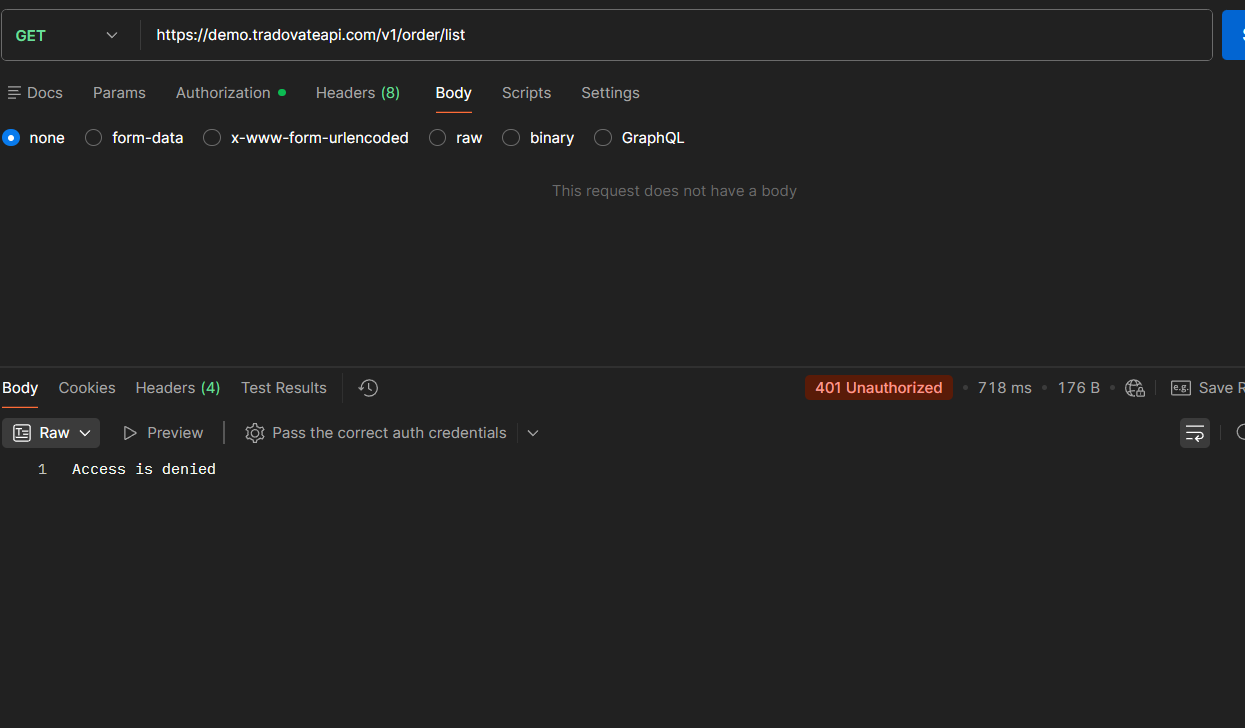Click line number 1 in response

[x=42, y=469]
